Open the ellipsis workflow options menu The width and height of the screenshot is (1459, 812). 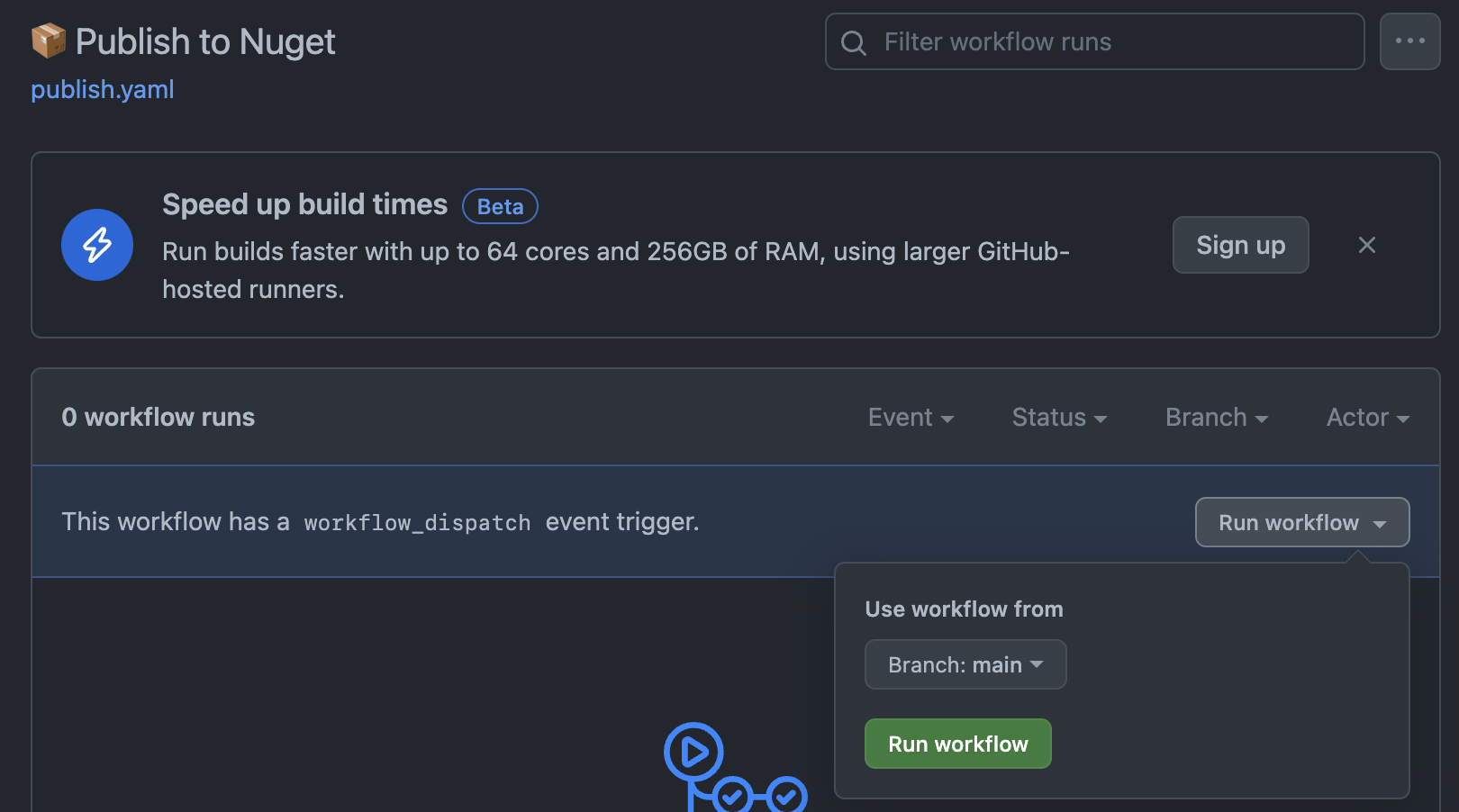(1409, 41)
